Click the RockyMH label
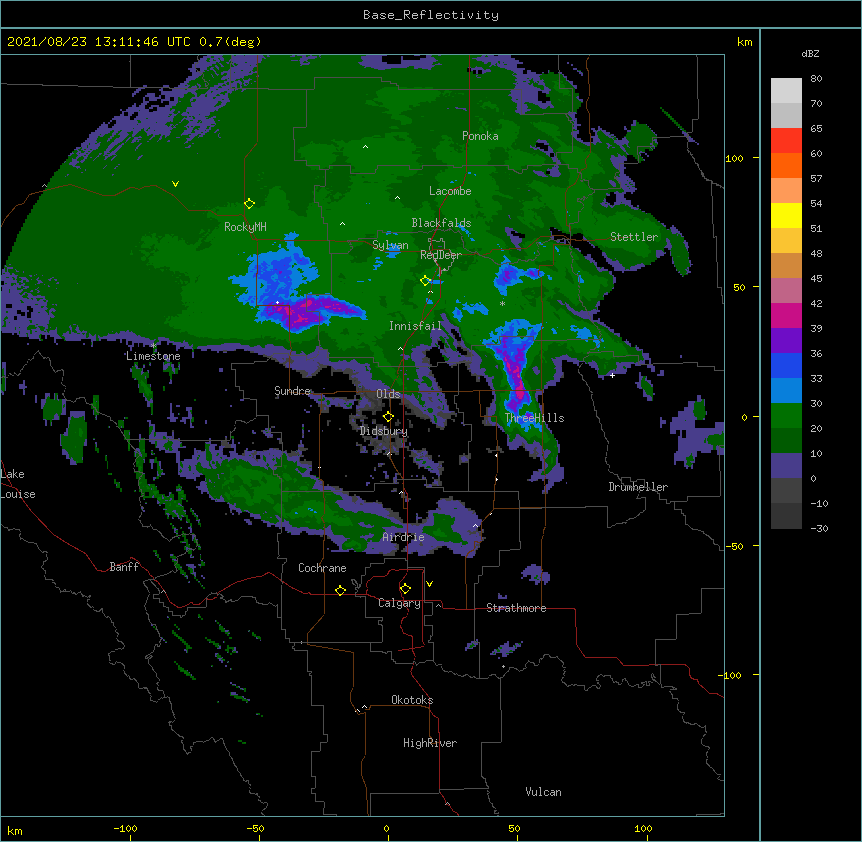This screenshot has height=842, width=862. pyautogui.click(x=245, y=226)
